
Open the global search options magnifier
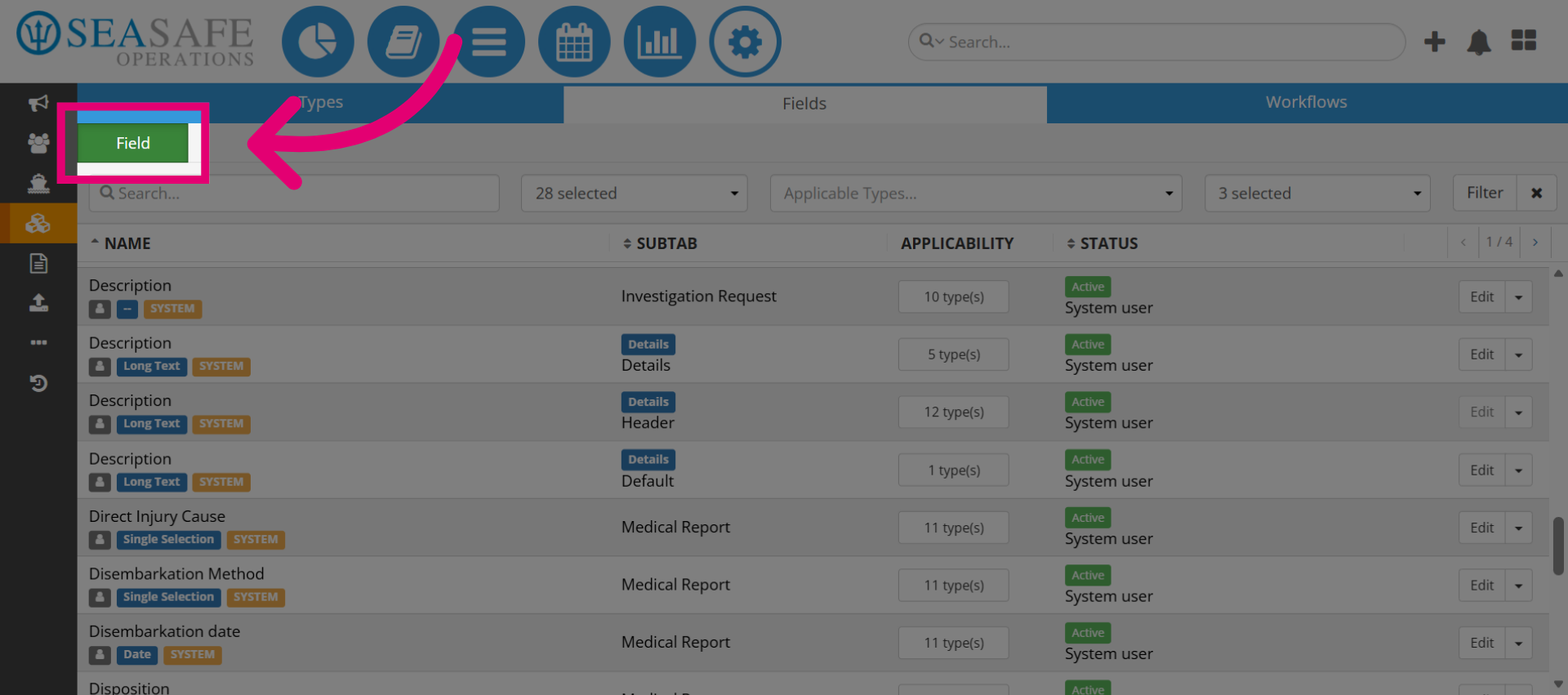[930, 41]
